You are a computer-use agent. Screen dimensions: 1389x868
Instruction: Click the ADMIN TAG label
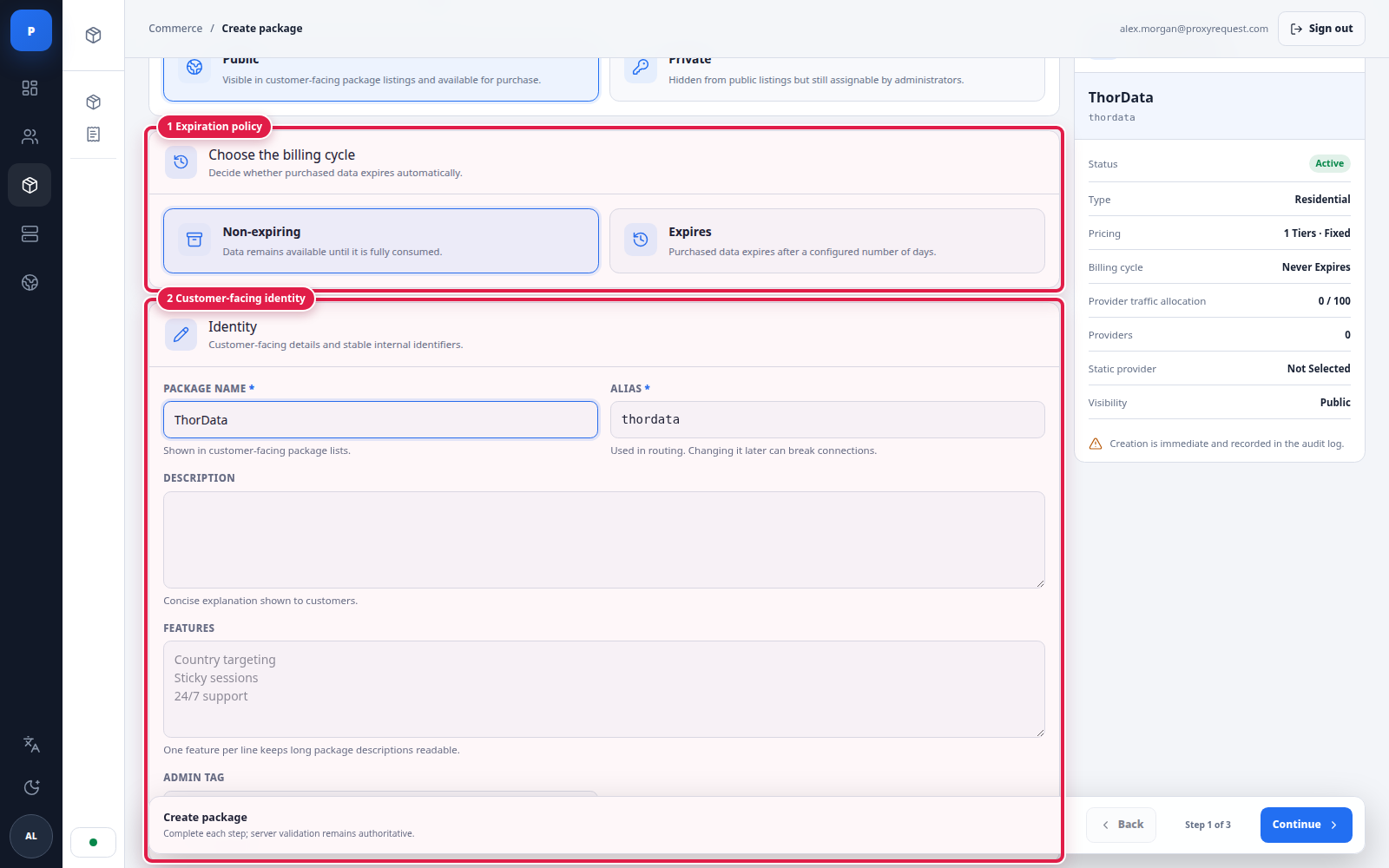pos(194,778)
